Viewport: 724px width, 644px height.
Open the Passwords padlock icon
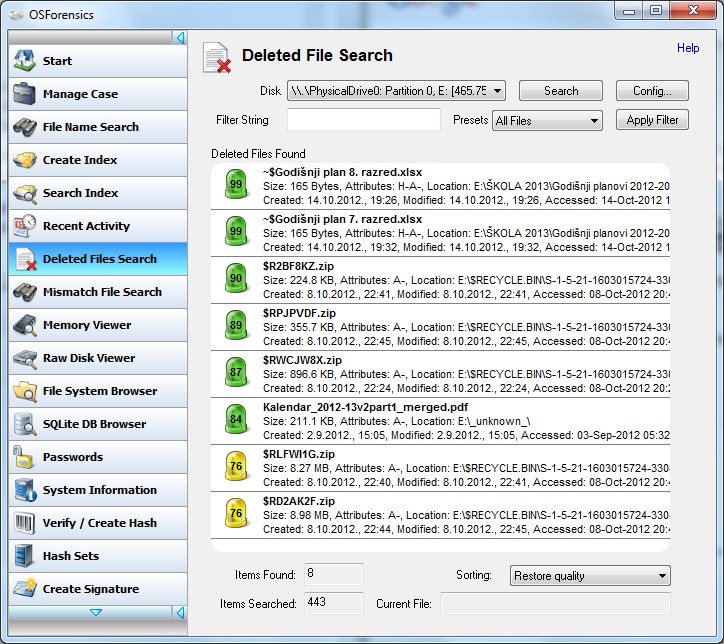tap(25, 457)
